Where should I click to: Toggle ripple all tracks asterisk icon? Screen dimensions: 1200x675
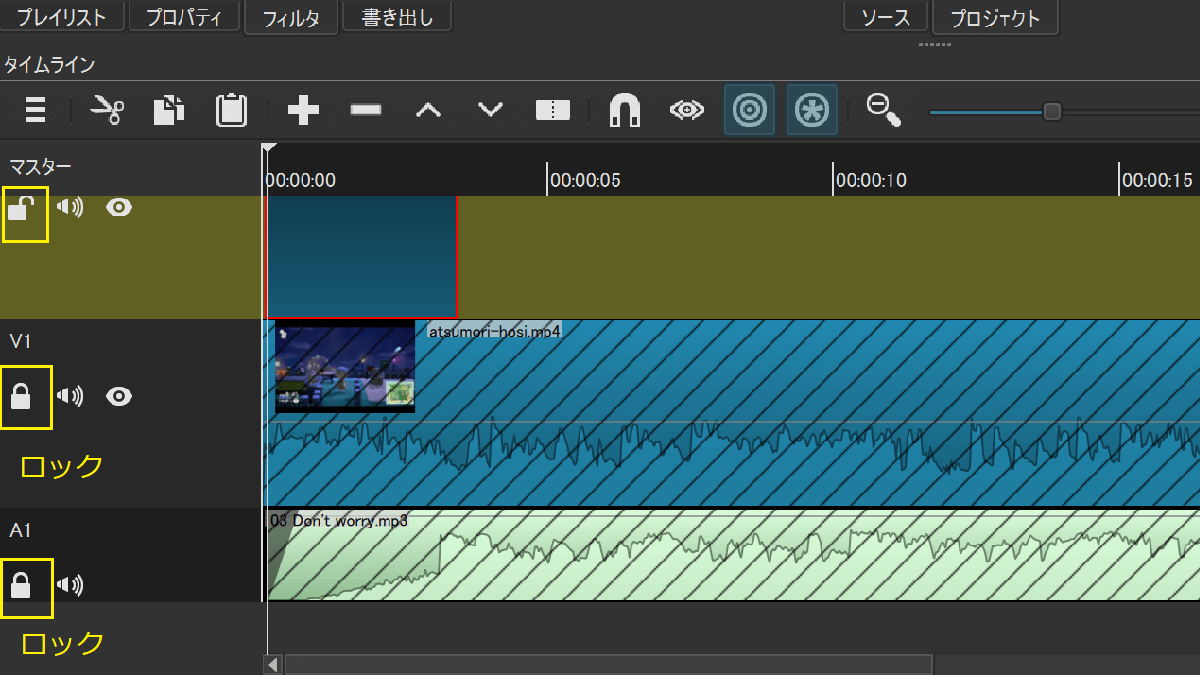[x=811, y=110]
